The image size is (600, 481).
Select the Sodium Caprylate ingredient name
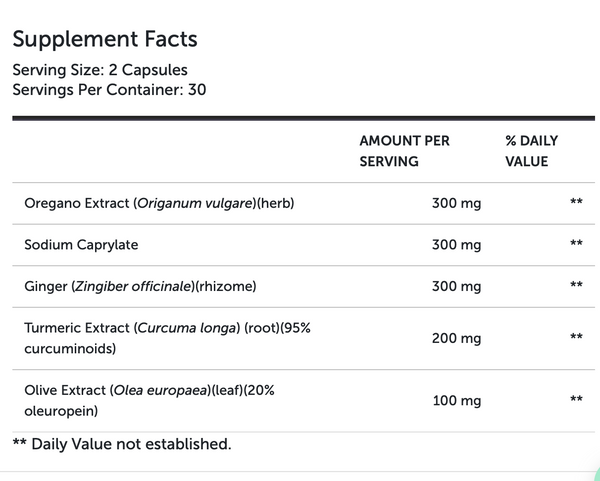(x=81, y=245)
